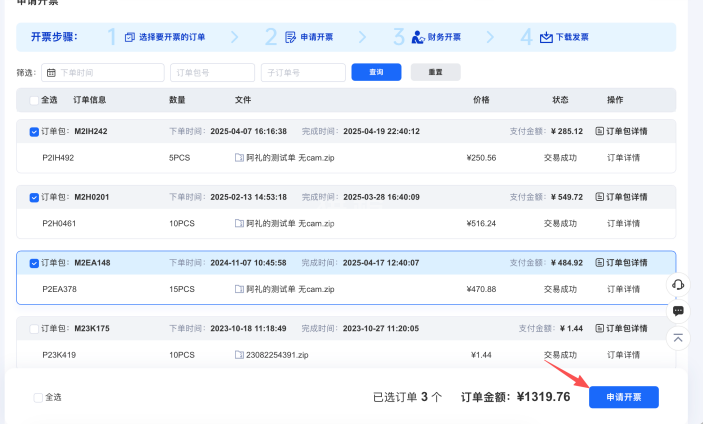Click the 下单时间 date filter field
Viewport: 703px width, 424px height.
[103, 73]
